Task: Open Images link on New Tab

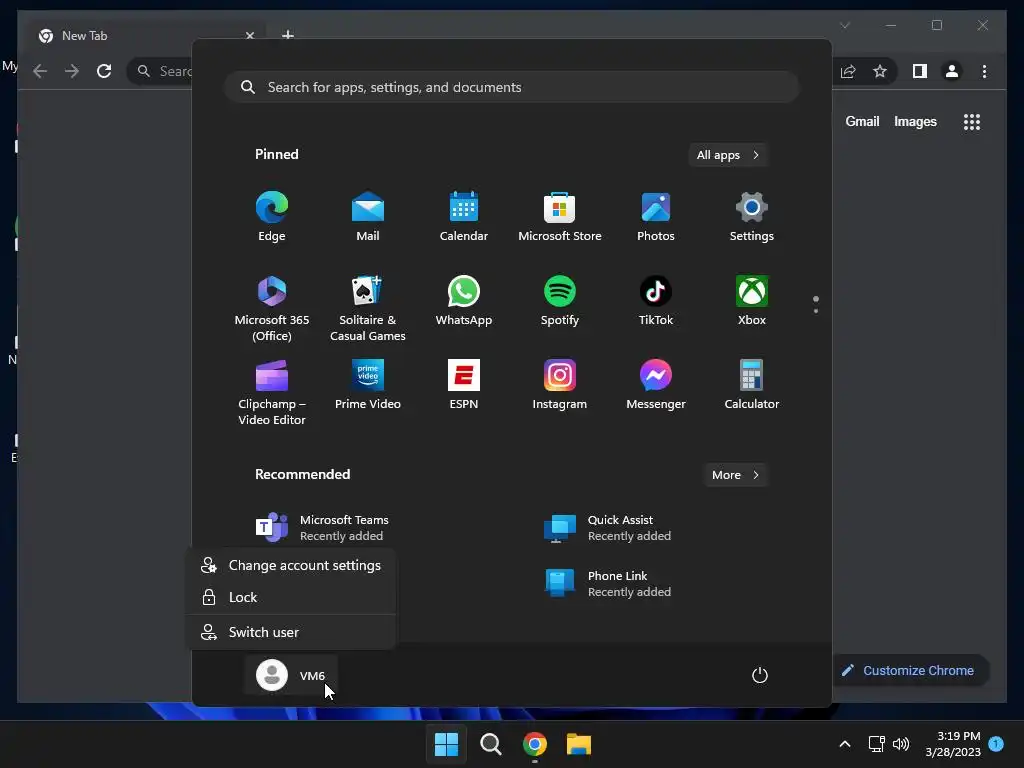Action: pos(915,121)
